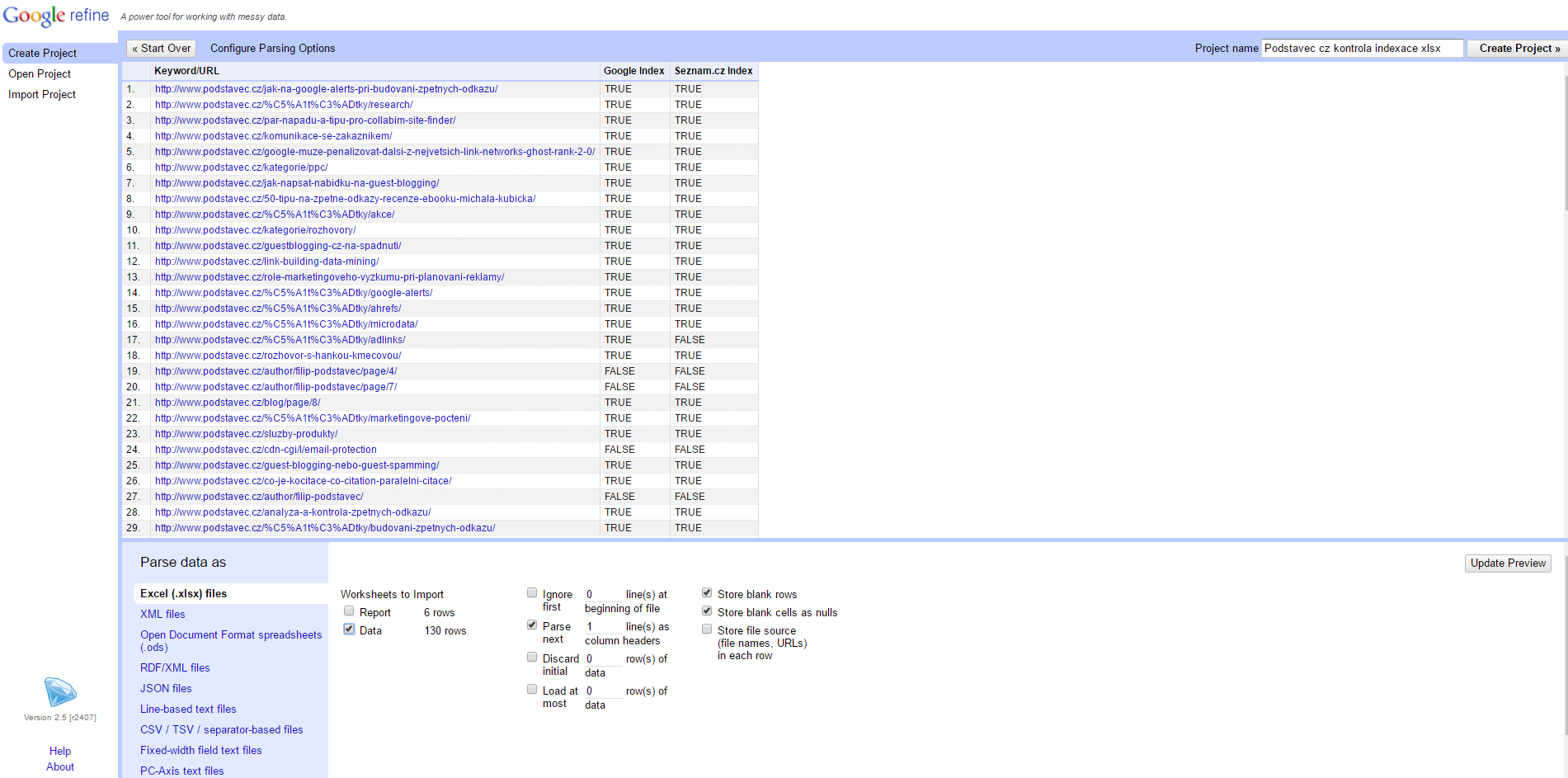Image resolution: width=1568 pixels, height=778 pixels.
Task: Click the diamond gem version icon
Action: click(x=60, y=692)
